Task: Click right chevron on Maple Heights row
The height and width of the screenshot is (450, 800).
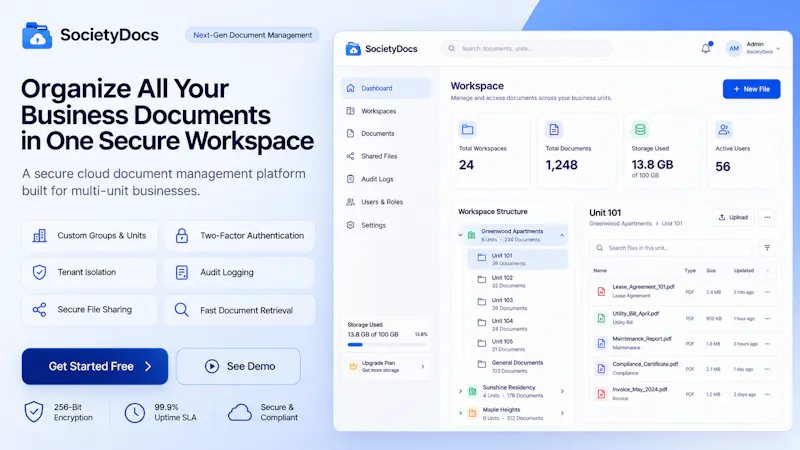Action: pos(562,413)
